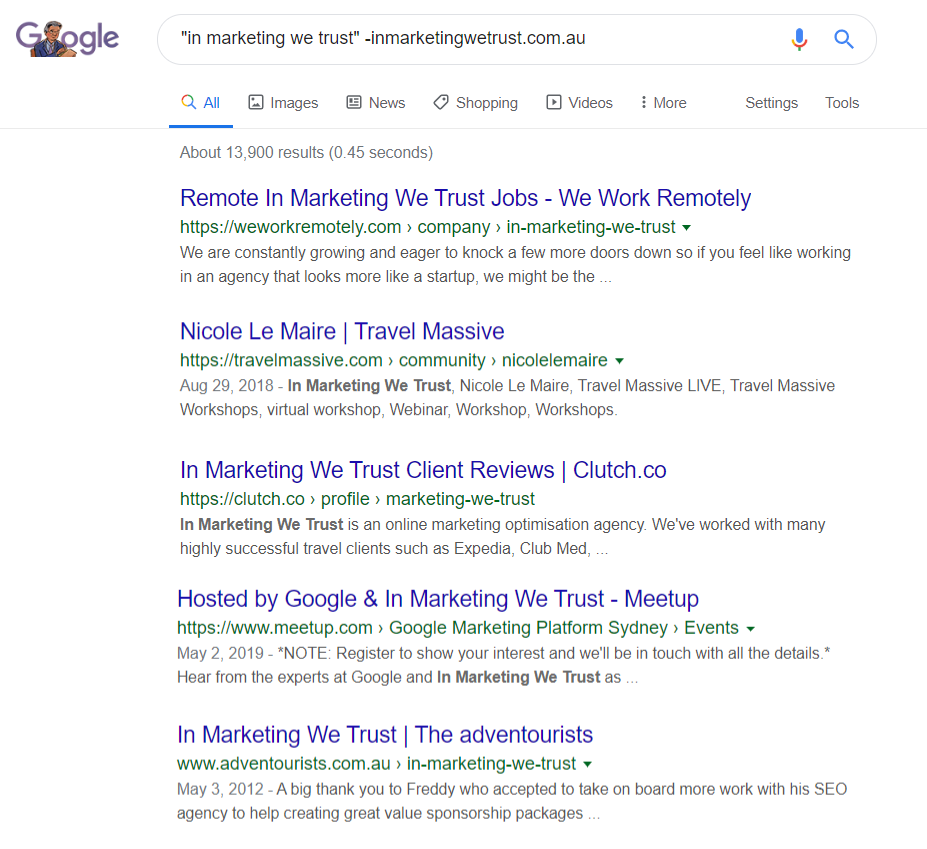Open Hosted by Google Meetup result
The height and width of the screenshot is (849, 927).
[x=438, y=599]
